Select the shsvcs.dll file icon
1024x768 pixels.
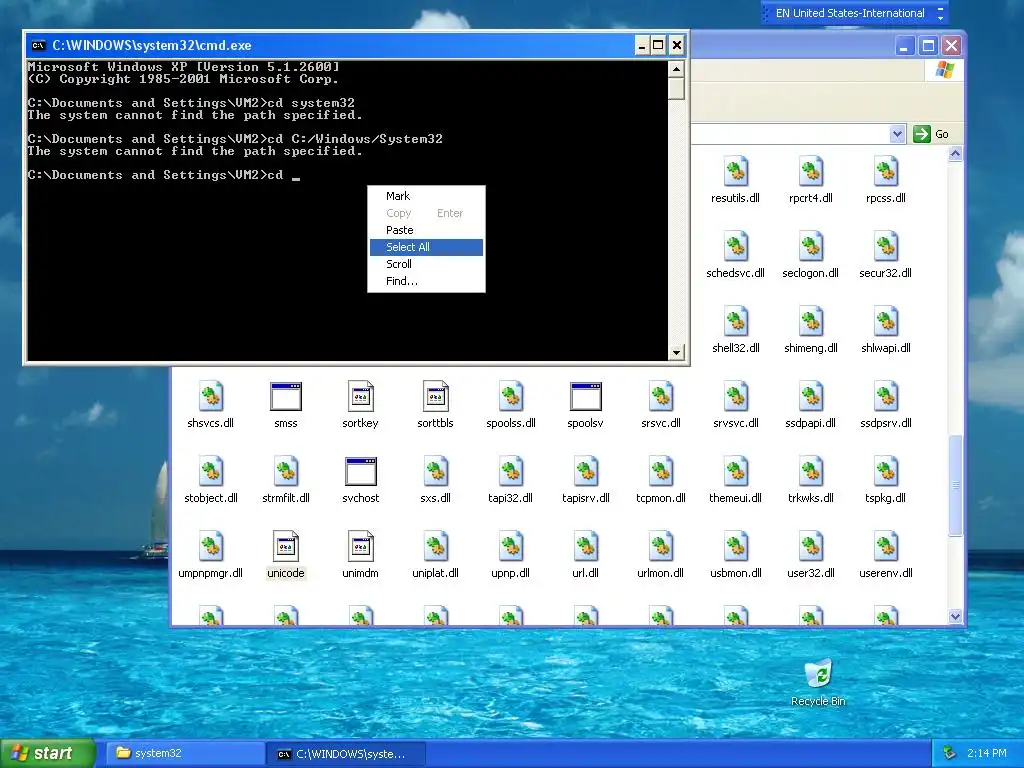pos(211,396)
